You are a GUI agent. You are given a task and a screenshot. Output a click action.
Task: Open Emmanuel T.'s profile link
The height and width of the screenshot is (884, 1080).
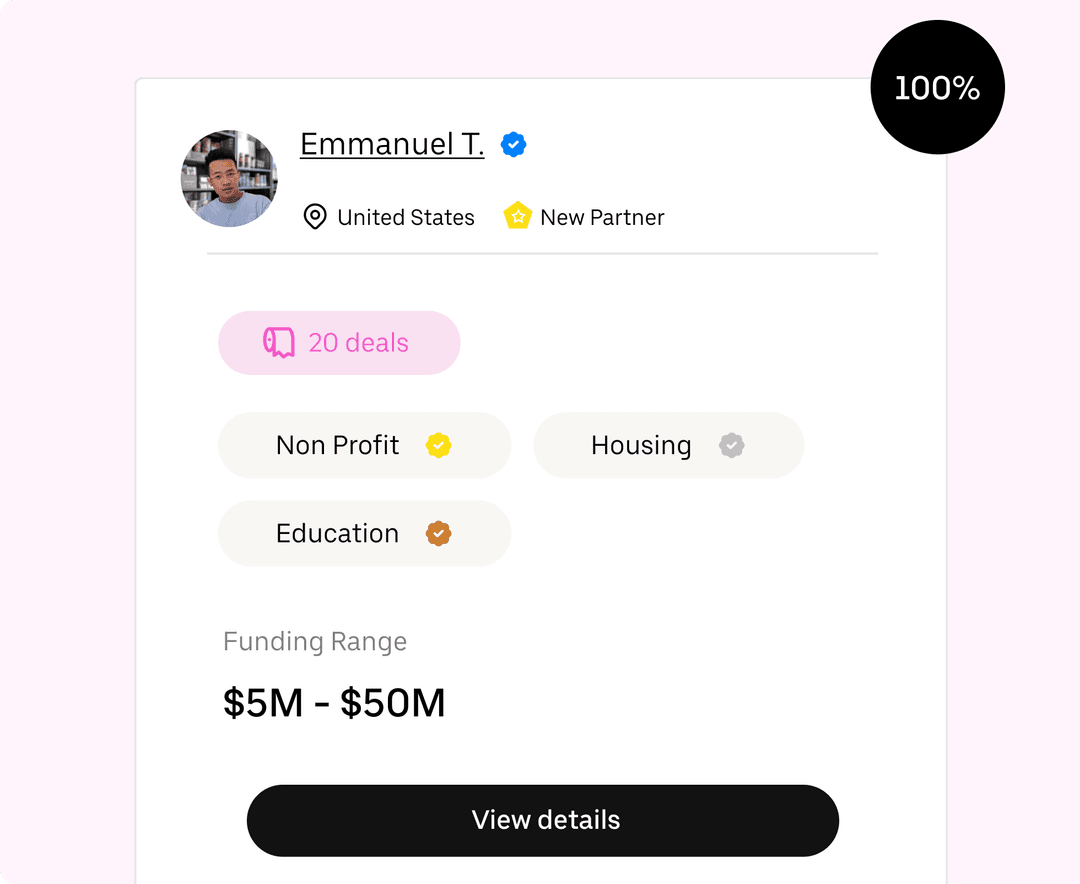coord(392,144)
